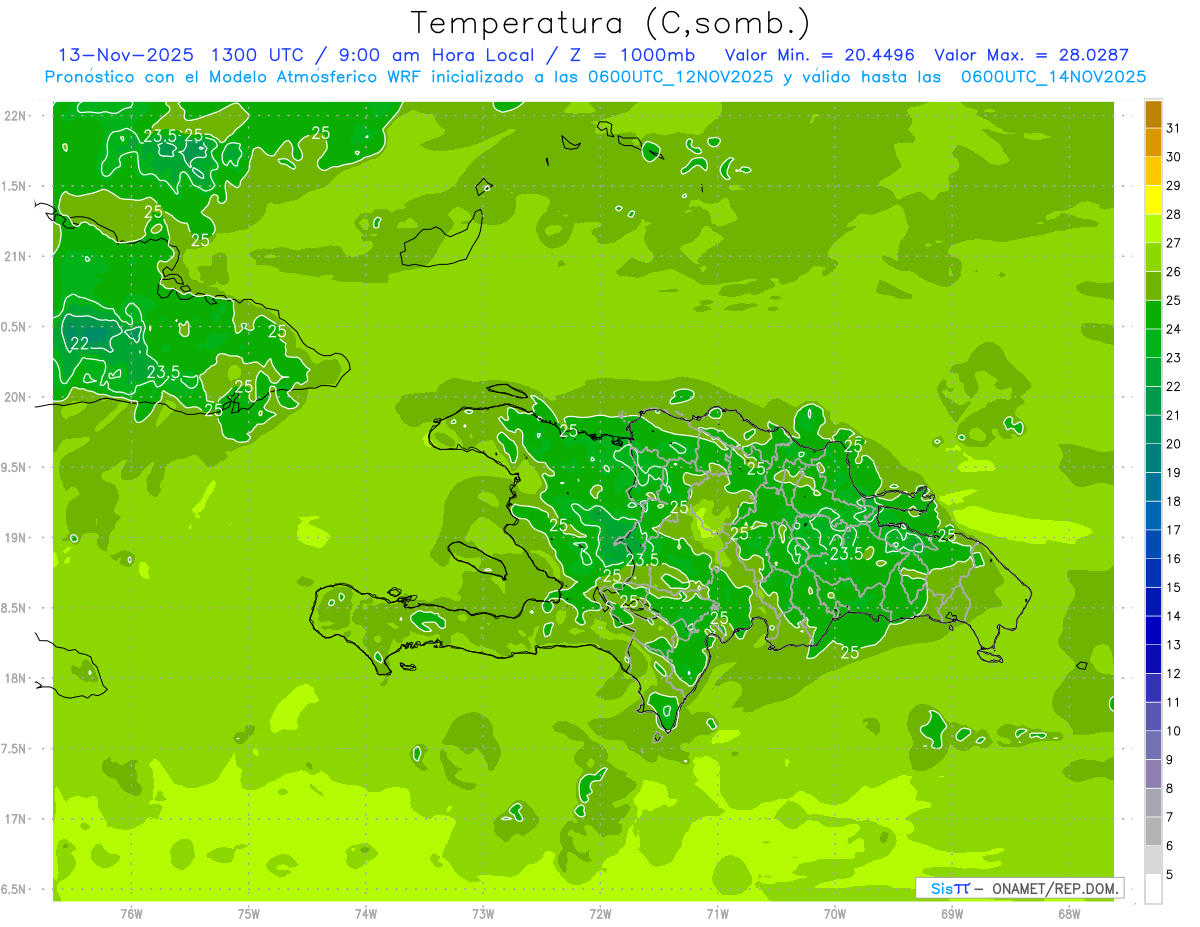Click the '19N' latitude axis label

point(17,538)
